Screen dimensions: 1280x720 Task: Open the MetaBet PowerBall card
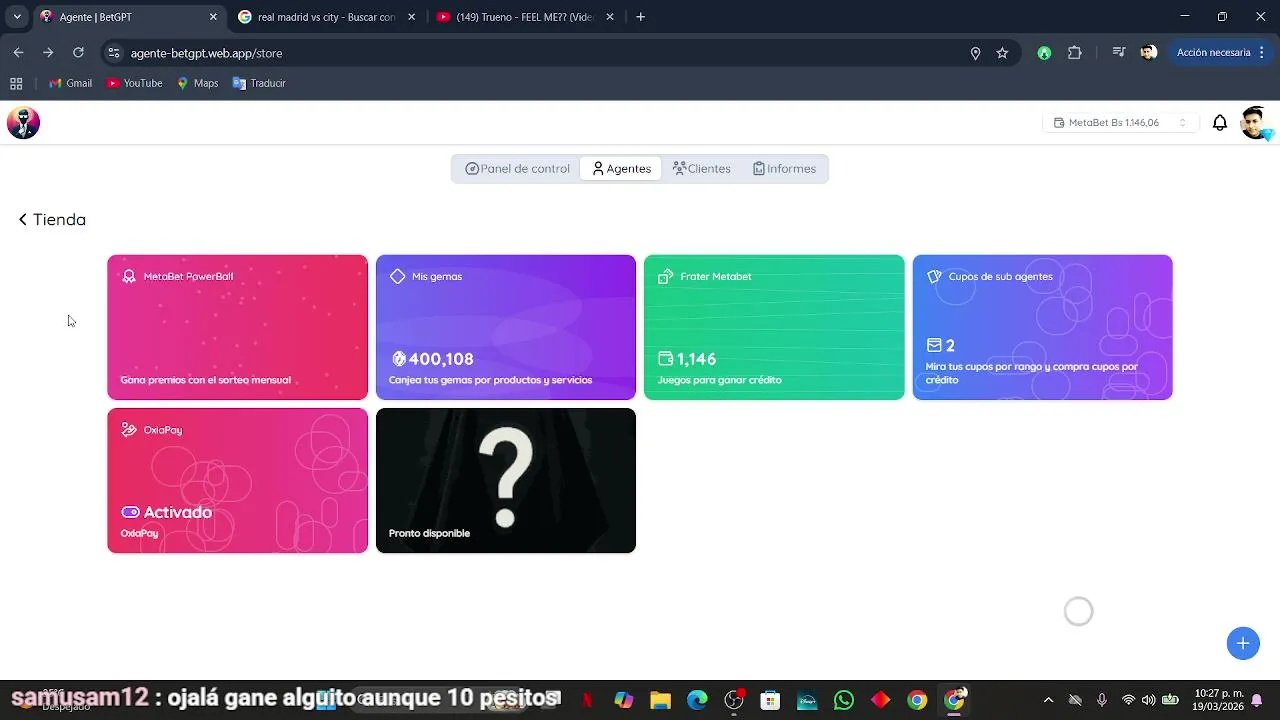(x=238, y=327)
